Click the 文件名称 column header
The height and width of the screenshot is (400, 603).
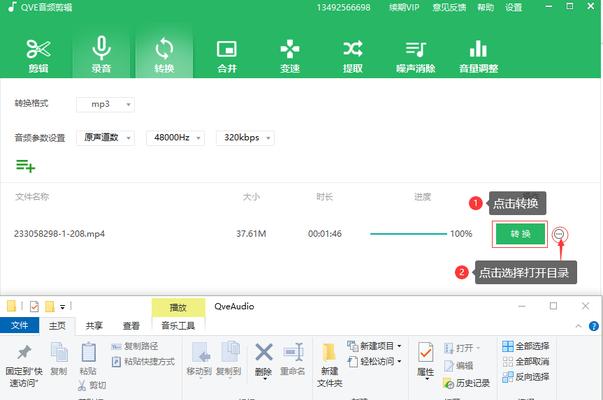tap(32, 197)
